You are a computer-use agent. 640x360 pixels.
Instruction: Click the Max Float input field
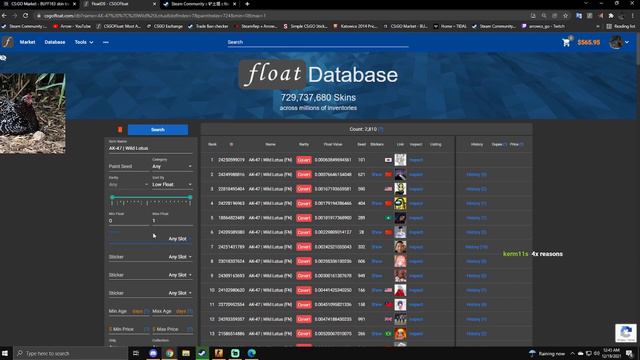coord(172,220)
